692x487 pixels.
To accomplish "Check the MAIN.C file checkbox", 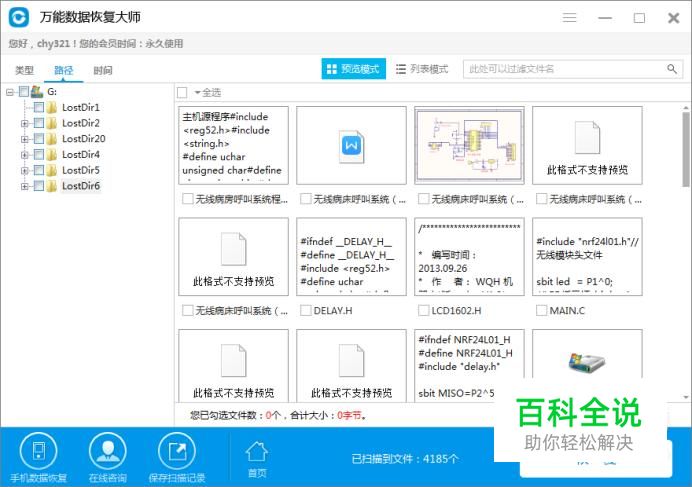I will point(541,310).
